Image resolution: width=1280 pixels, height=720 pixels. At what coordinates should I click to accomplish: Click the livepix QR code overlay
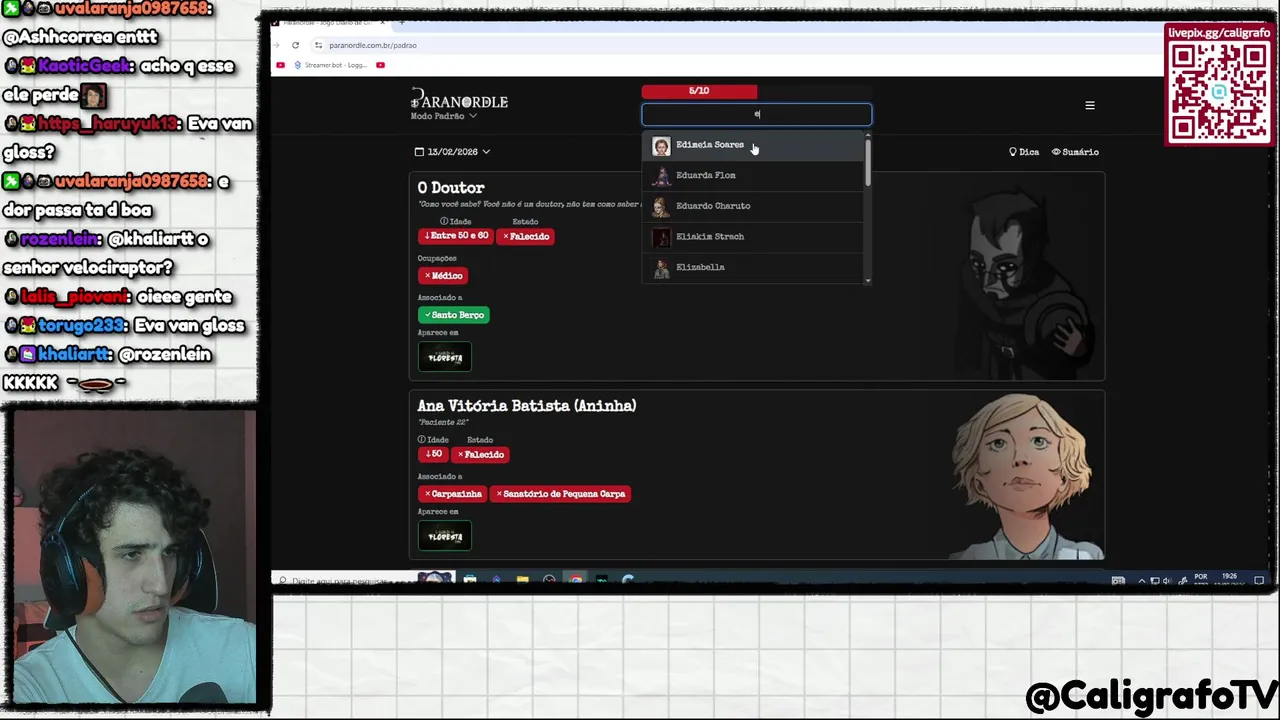[1220, 91]
